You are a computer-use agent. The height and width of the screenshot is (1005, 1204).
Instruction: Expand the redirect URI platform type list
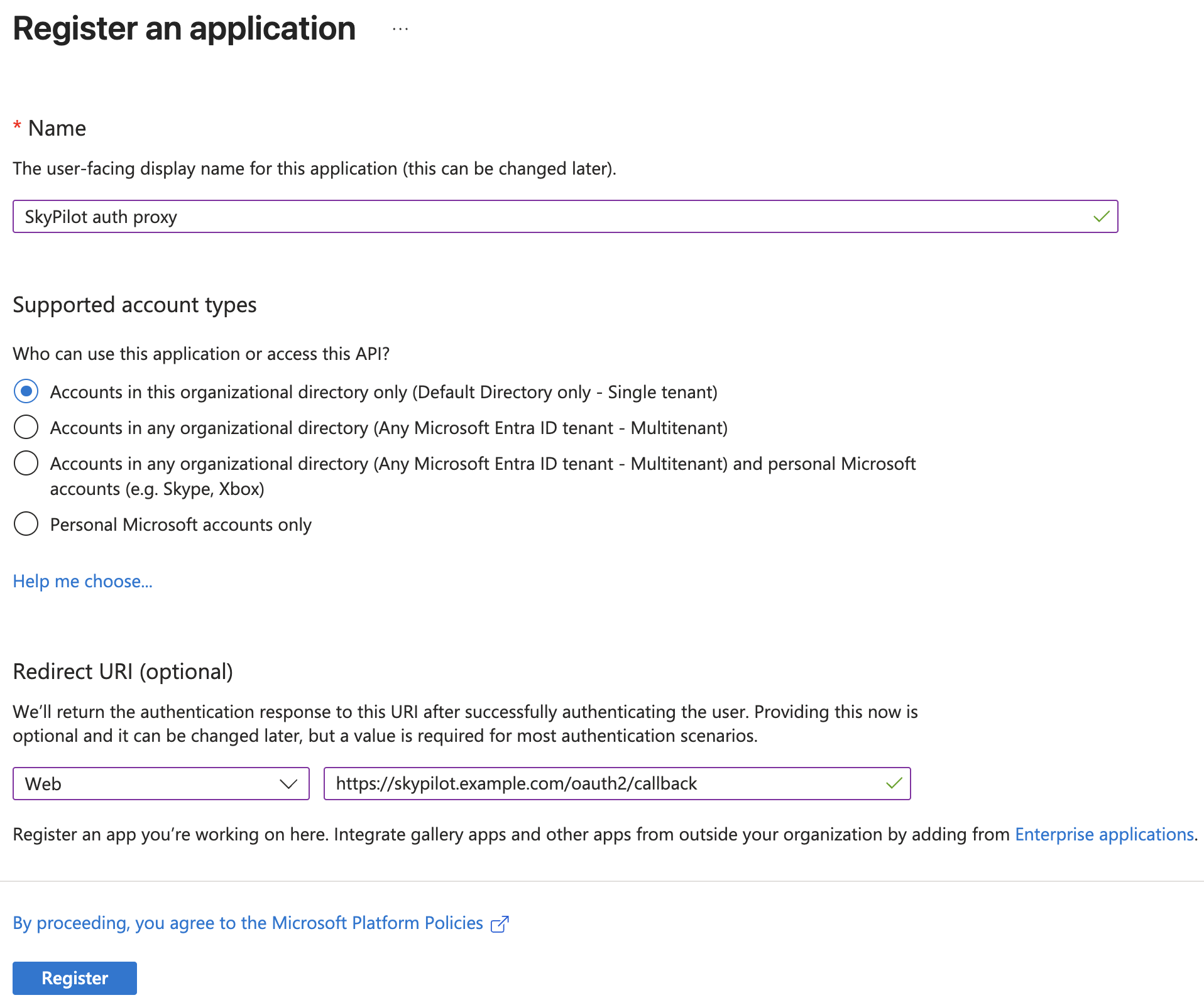(160, 783)
